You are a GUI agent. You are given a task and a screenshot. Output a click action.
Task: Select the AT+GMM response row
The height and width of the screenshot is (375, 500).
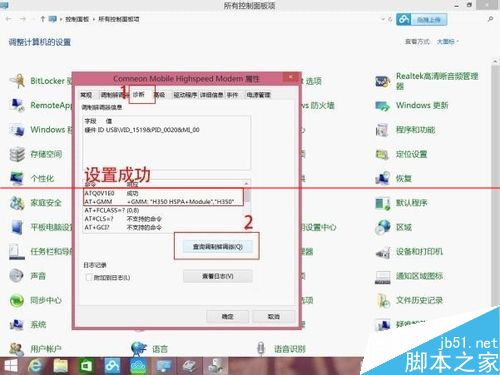pos(163,201)
